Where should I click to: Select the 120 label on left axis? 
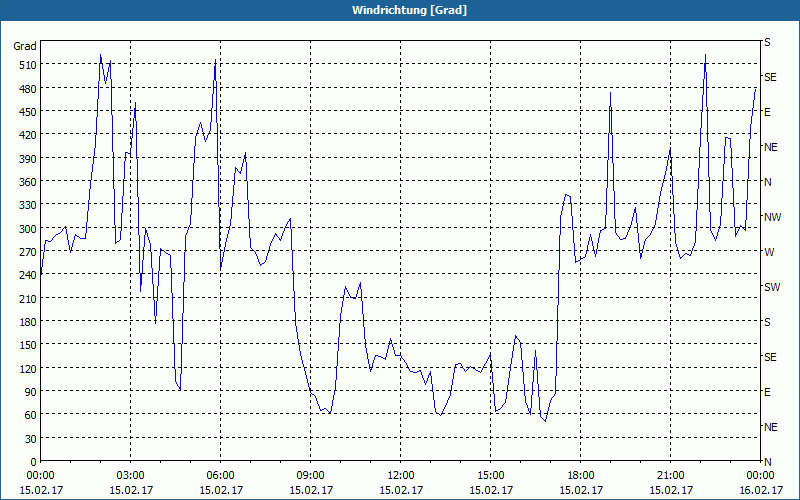28,368
